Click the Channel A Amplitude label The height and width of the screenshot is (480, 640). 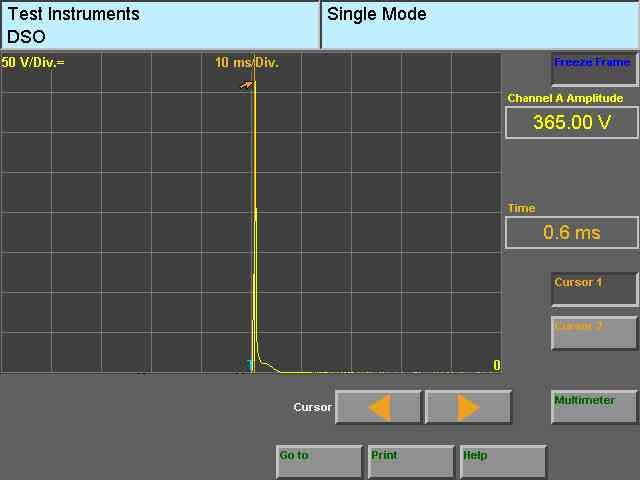click(x=565, y=98)
